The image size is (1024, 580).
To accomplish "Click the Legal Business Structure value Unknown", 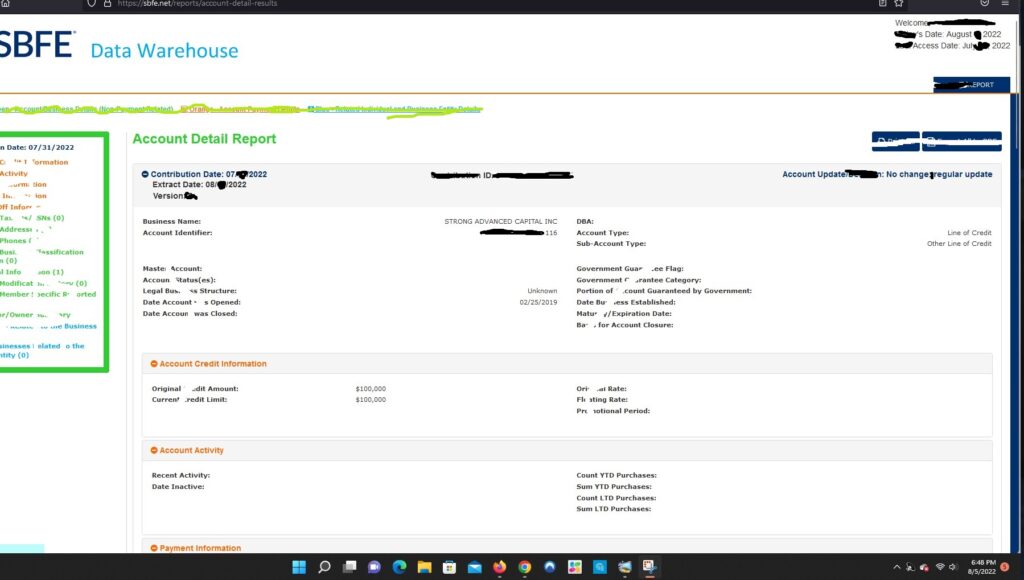I will (542, 291).
